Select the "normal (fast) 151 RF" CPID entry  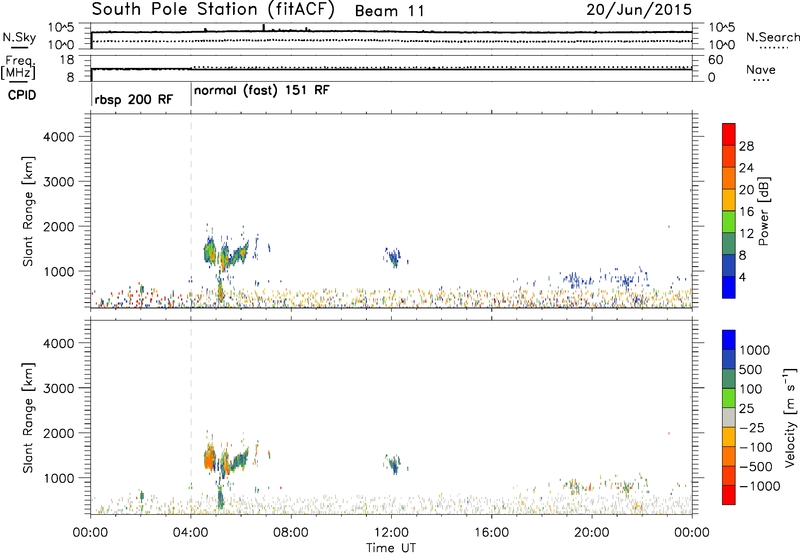(262, 90)
